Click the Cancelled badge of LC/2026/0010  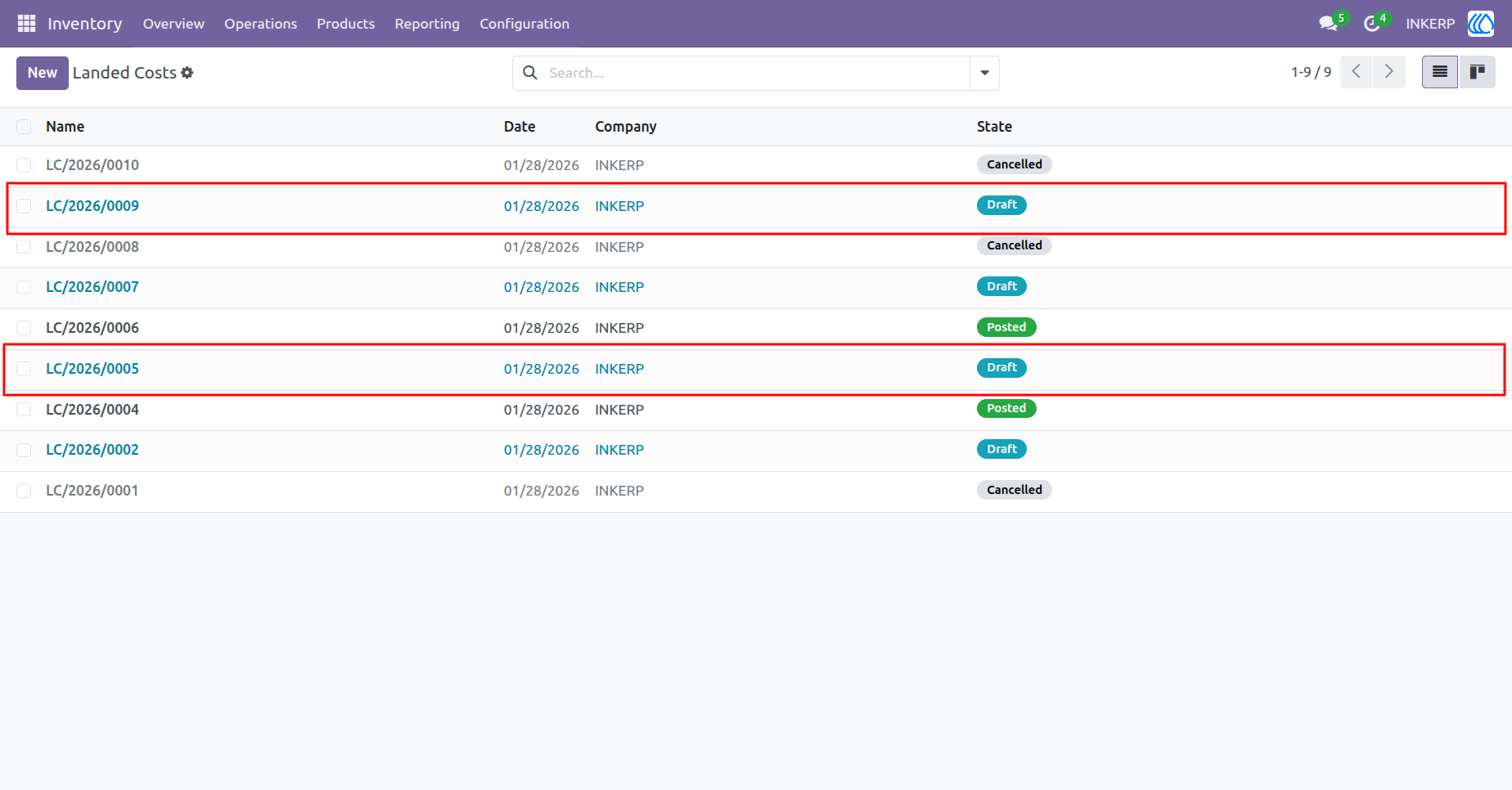[1015, 164]
